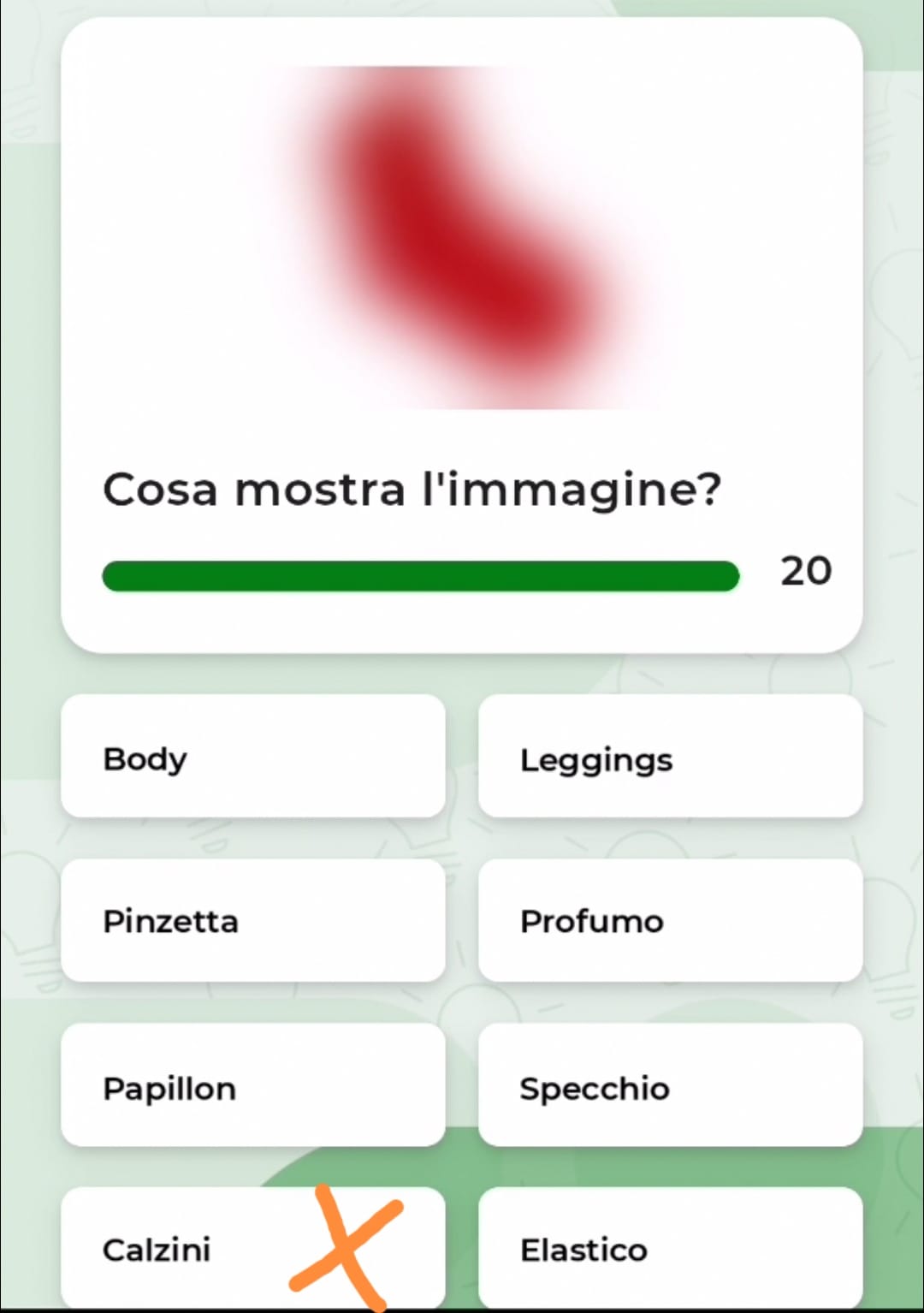Select the Calzini answer text

[x=157, y=1250]
